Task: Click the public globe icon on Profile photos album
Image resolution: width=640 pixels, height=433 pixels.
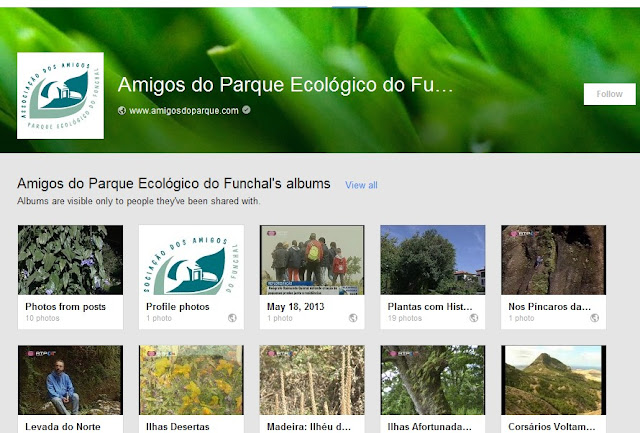Action: (x=232, y=318)
